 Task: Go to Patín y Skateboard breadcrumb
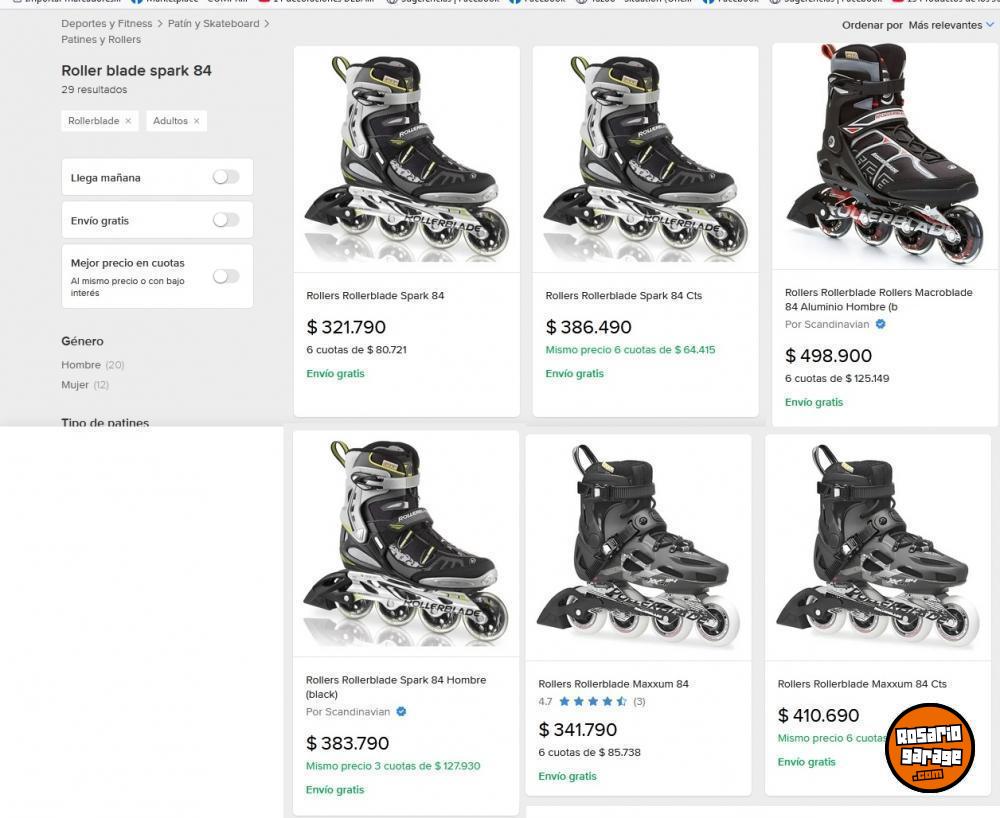214,23
